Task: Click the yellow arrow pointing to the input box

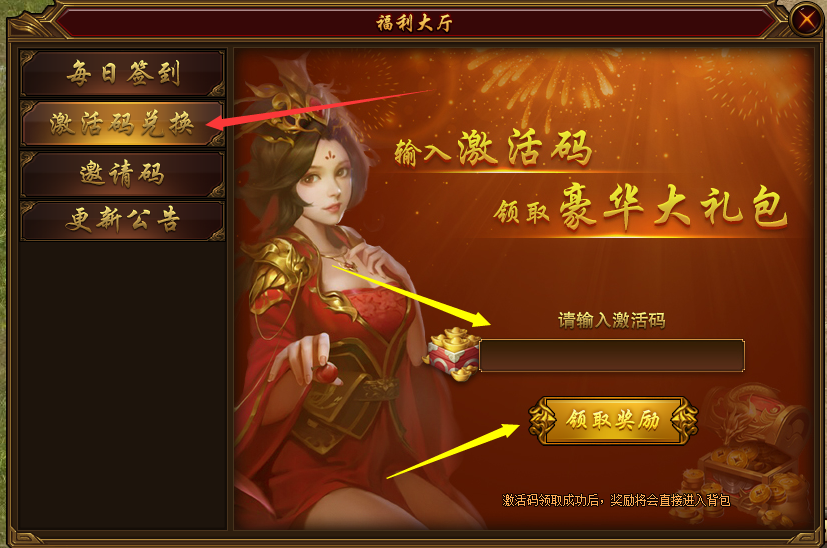Action: [x=411, y=296]
